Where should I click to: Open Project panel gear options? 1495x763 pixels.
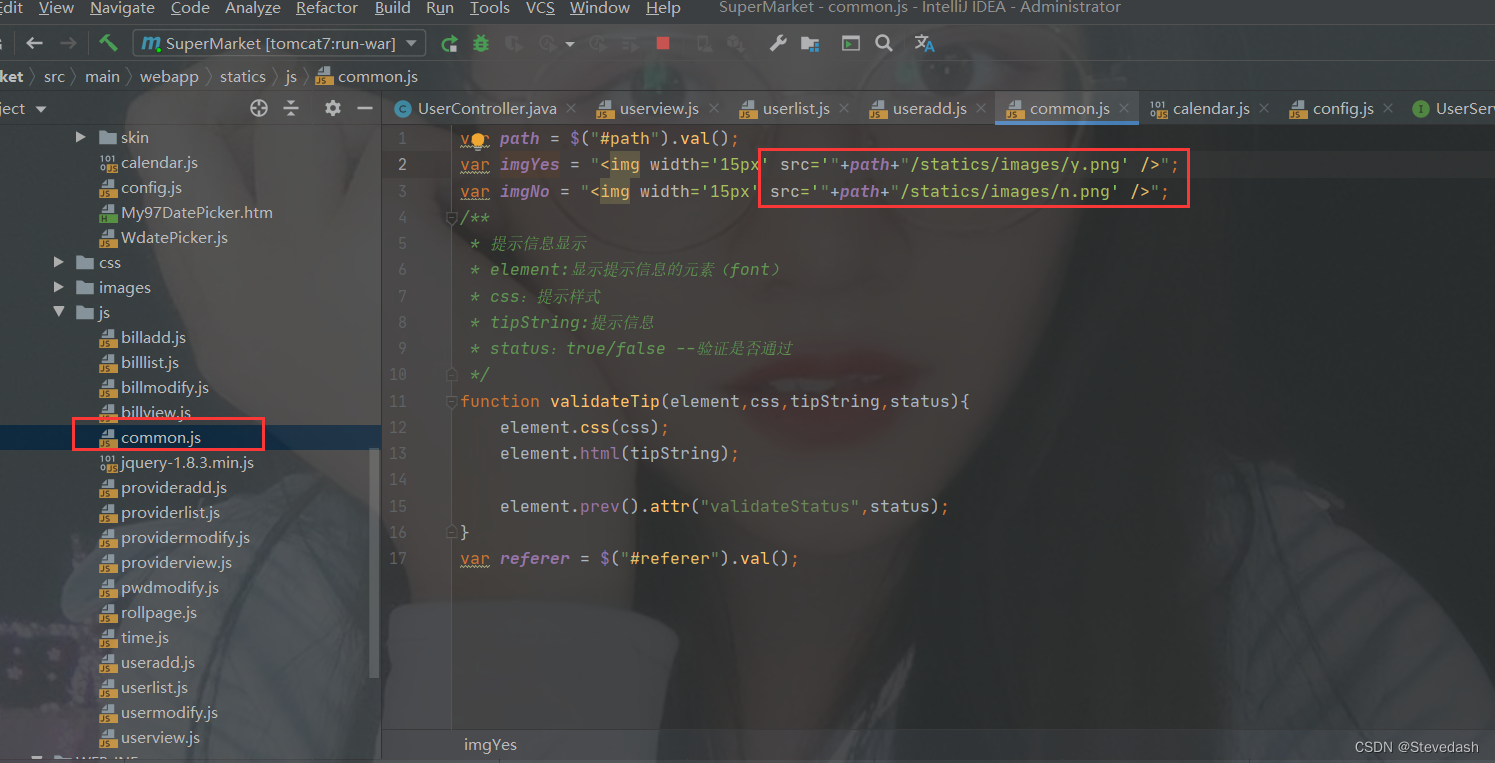(x=333, y=108)
